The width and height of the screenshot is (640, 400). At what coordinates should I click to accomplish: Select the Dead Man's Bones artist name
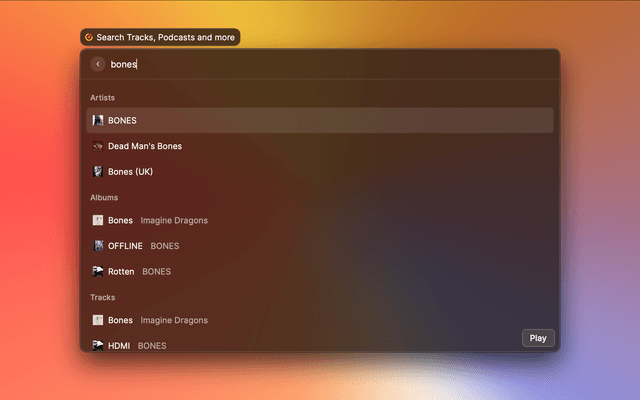(145, 146)
